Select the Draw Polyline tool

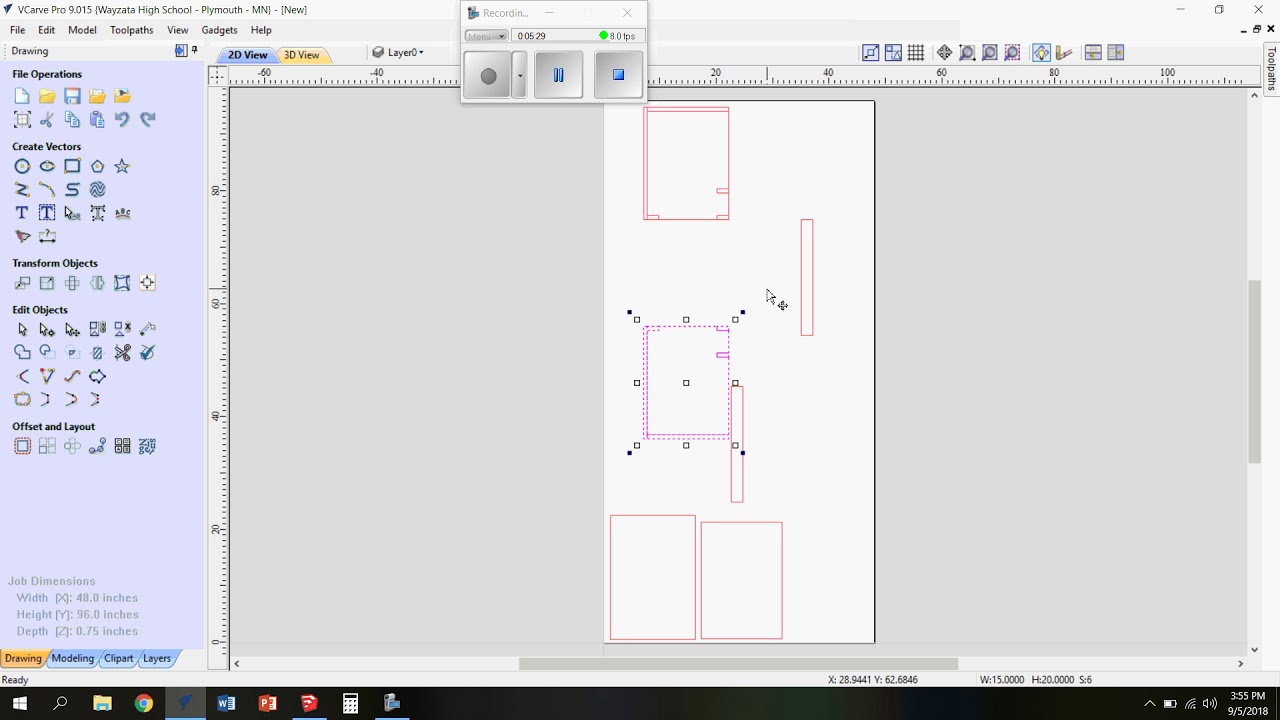(22, 189)
